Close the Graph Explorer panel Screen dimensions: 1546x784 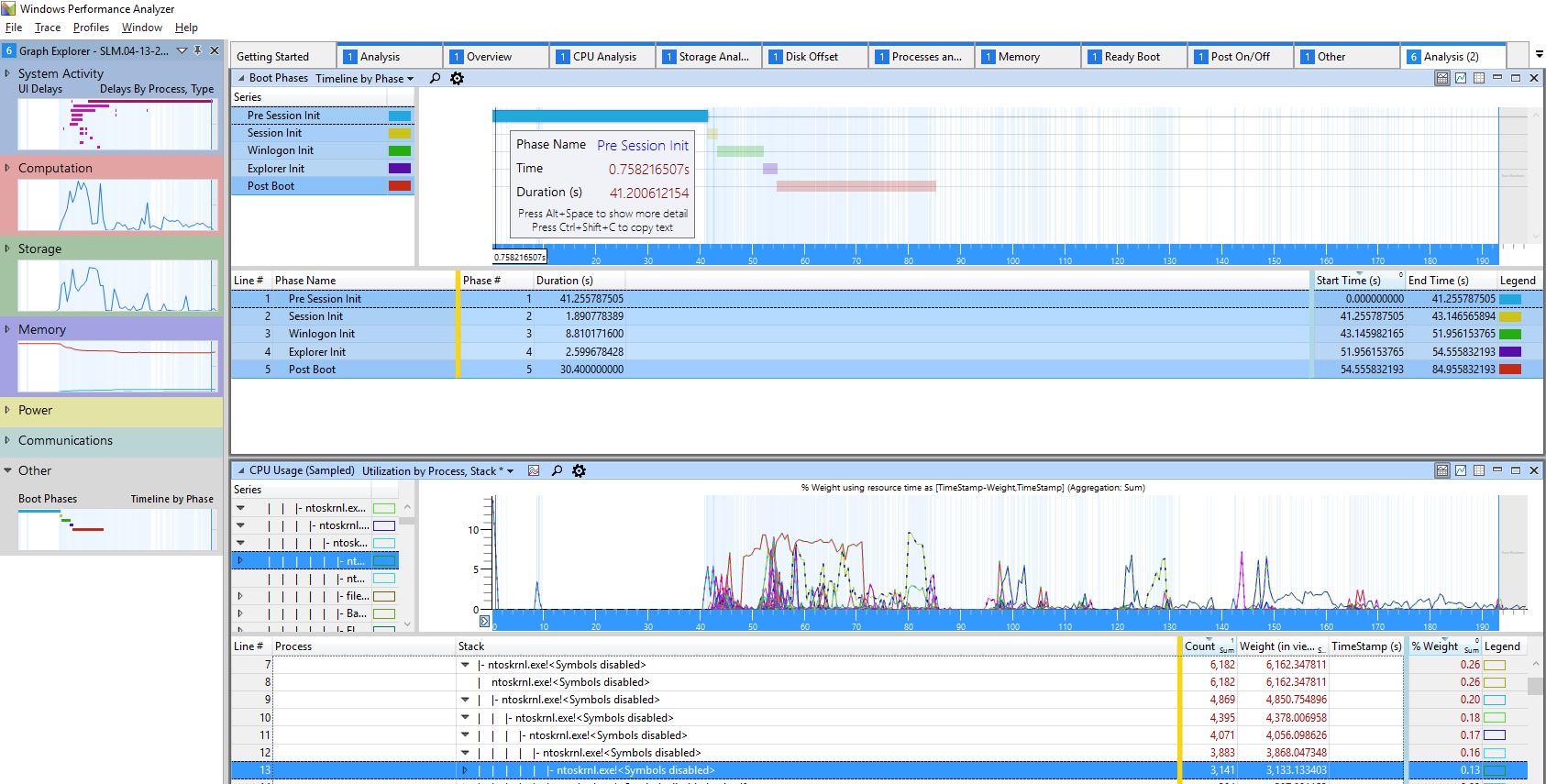pyautogui.click(x=215, y=50)
